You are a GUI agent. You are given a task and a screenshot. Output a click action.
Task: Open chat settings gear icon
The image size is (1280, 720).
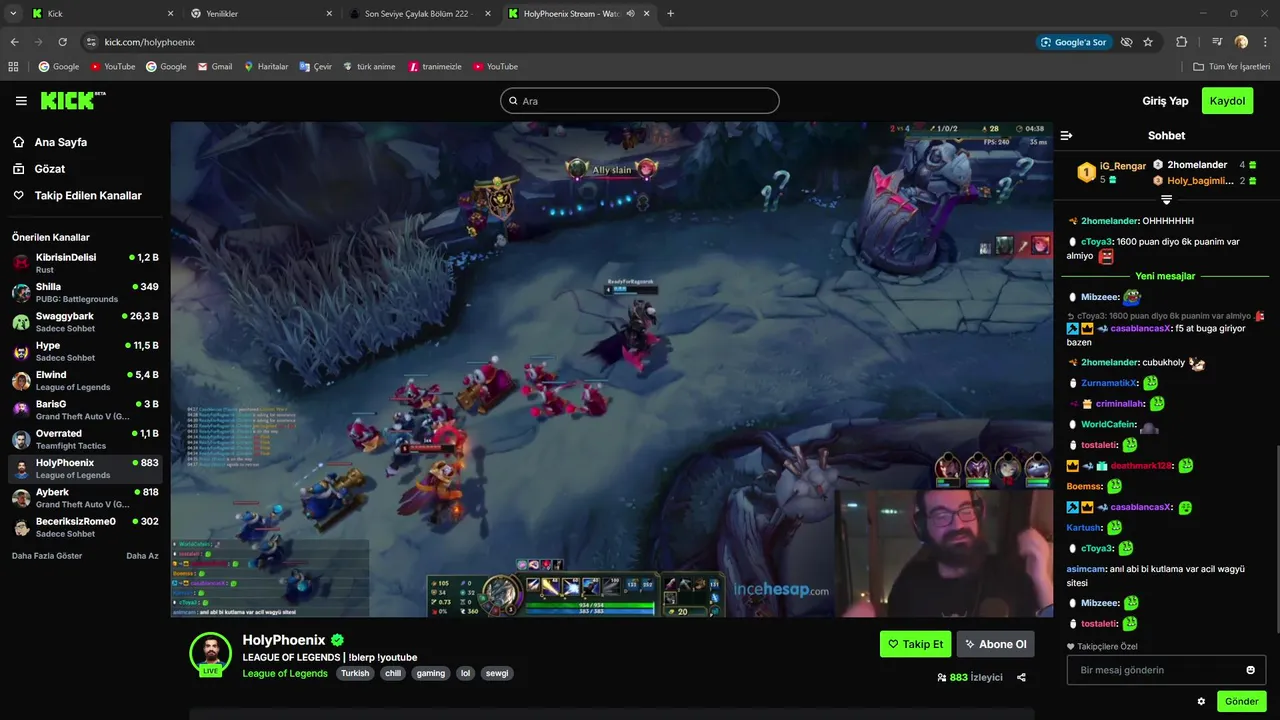(x=1201, y=701)
